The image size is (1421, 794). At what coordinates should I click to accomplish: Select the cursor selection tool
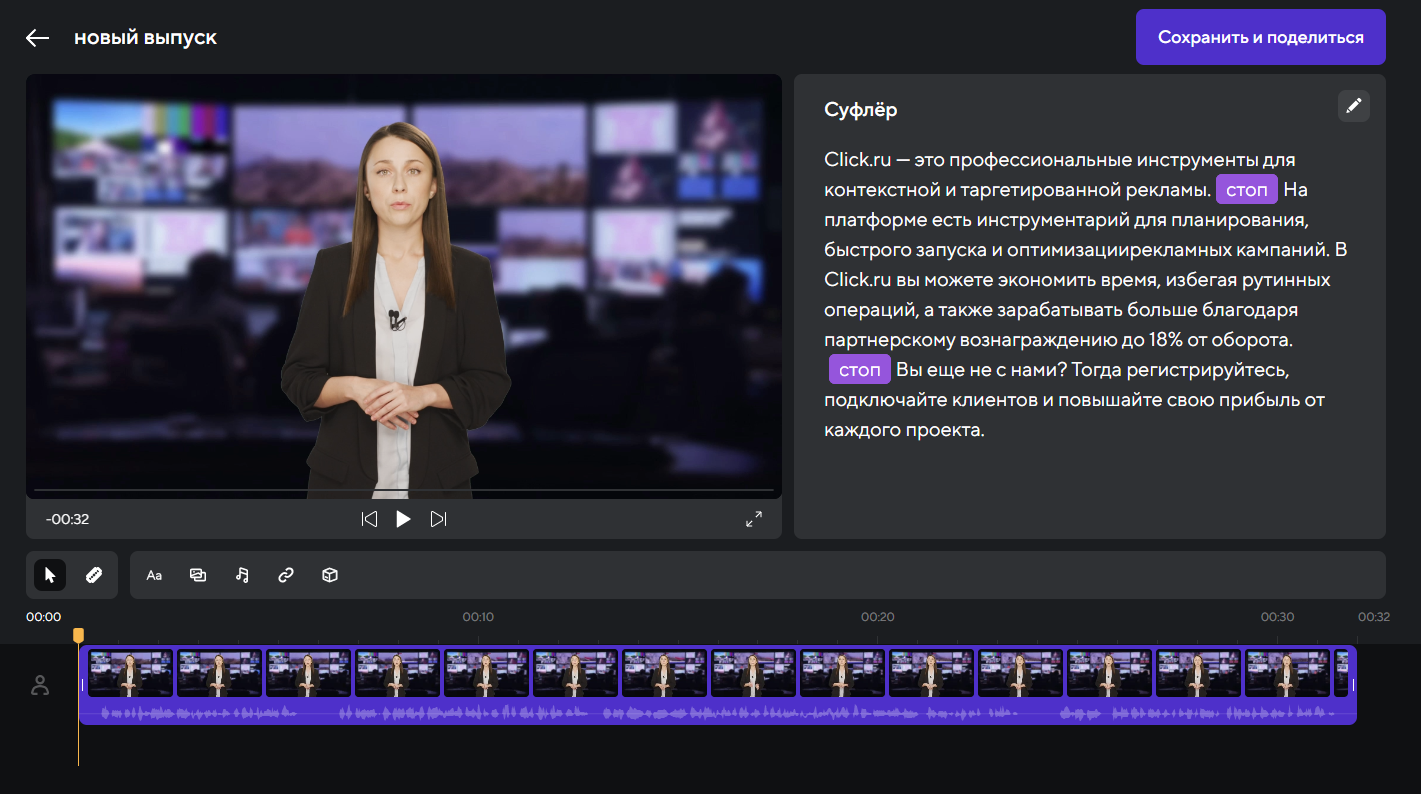(x=50, y=575)
